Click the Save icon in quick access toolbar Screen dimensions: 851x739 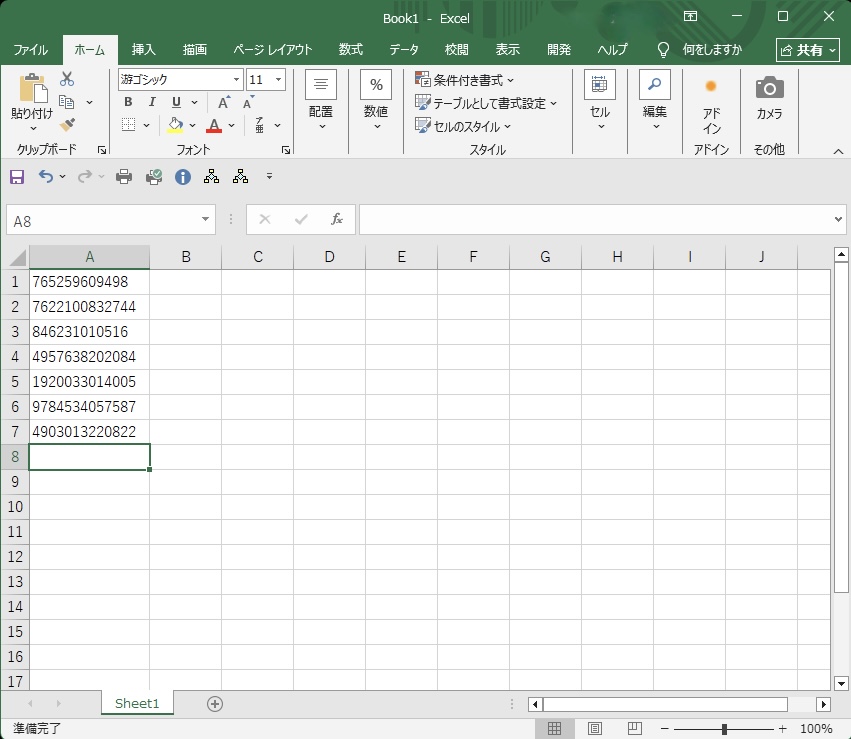click(16, 177)
